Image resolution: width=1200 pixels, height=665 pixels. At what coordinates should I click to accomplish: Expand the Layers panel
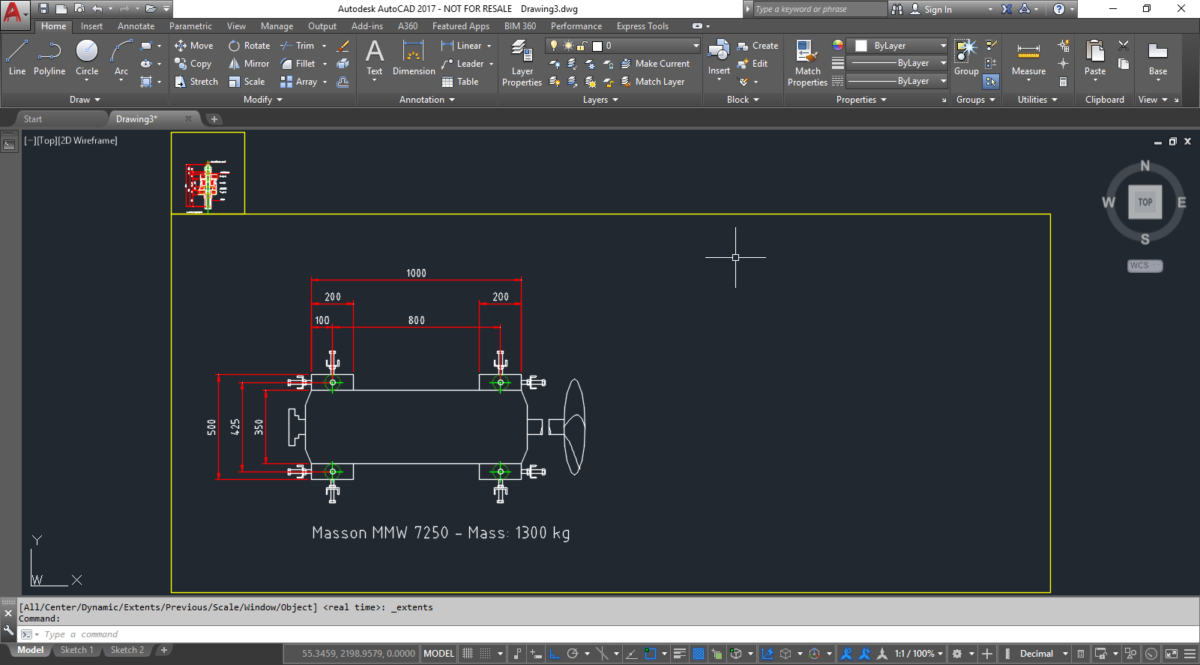pyautogui.click(x=600, y=100)
